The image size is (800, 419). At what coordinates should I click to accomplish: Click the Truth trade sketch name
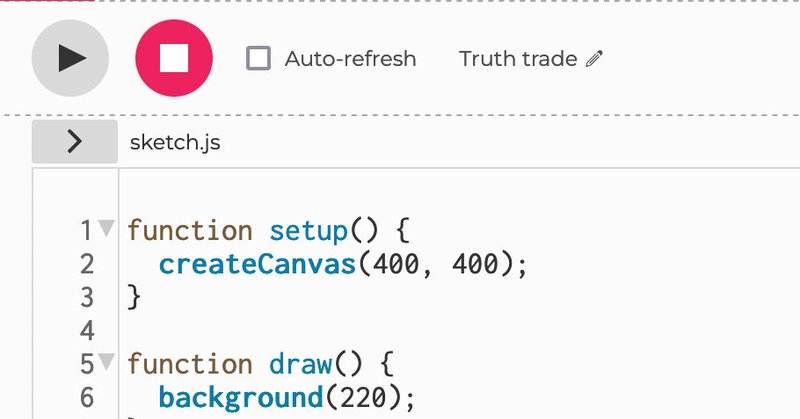click(x=518, y=59)
